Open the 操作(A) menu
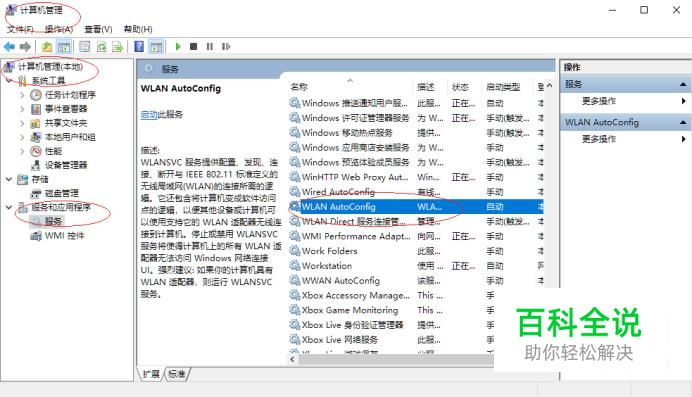692x397 pixels. [59, 29]
